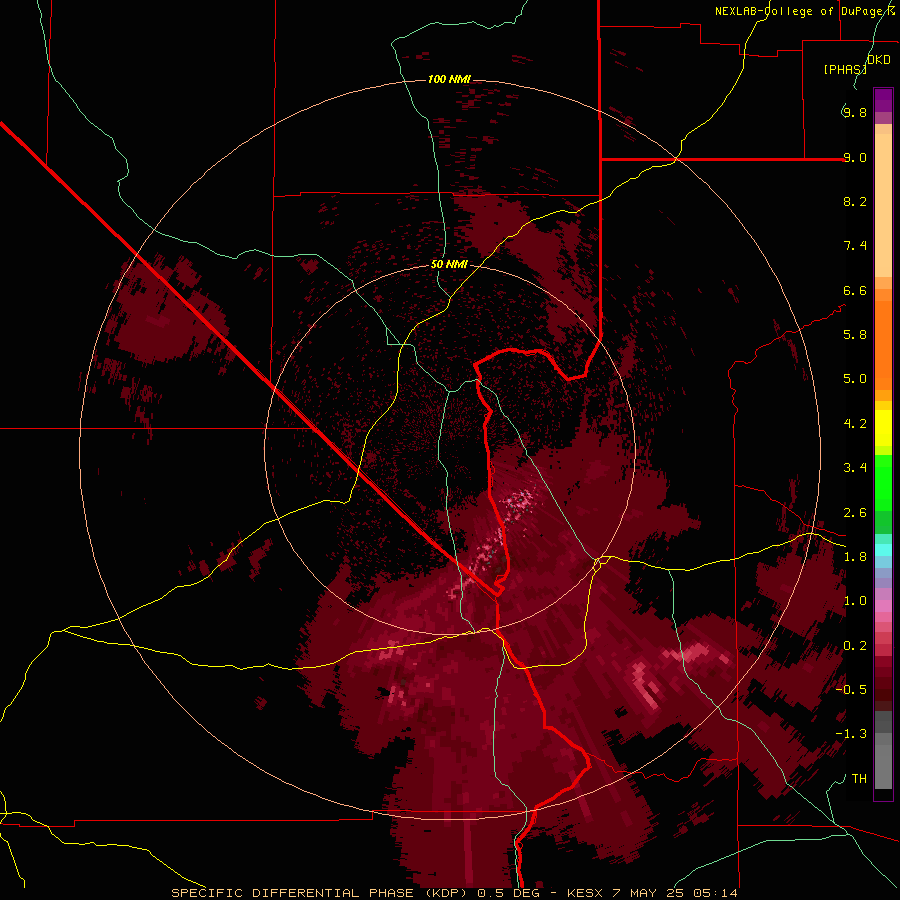Screen dimensions: 900x900
Task: Click the 9.8 value on the color scale
Action: tap(854, 112)
